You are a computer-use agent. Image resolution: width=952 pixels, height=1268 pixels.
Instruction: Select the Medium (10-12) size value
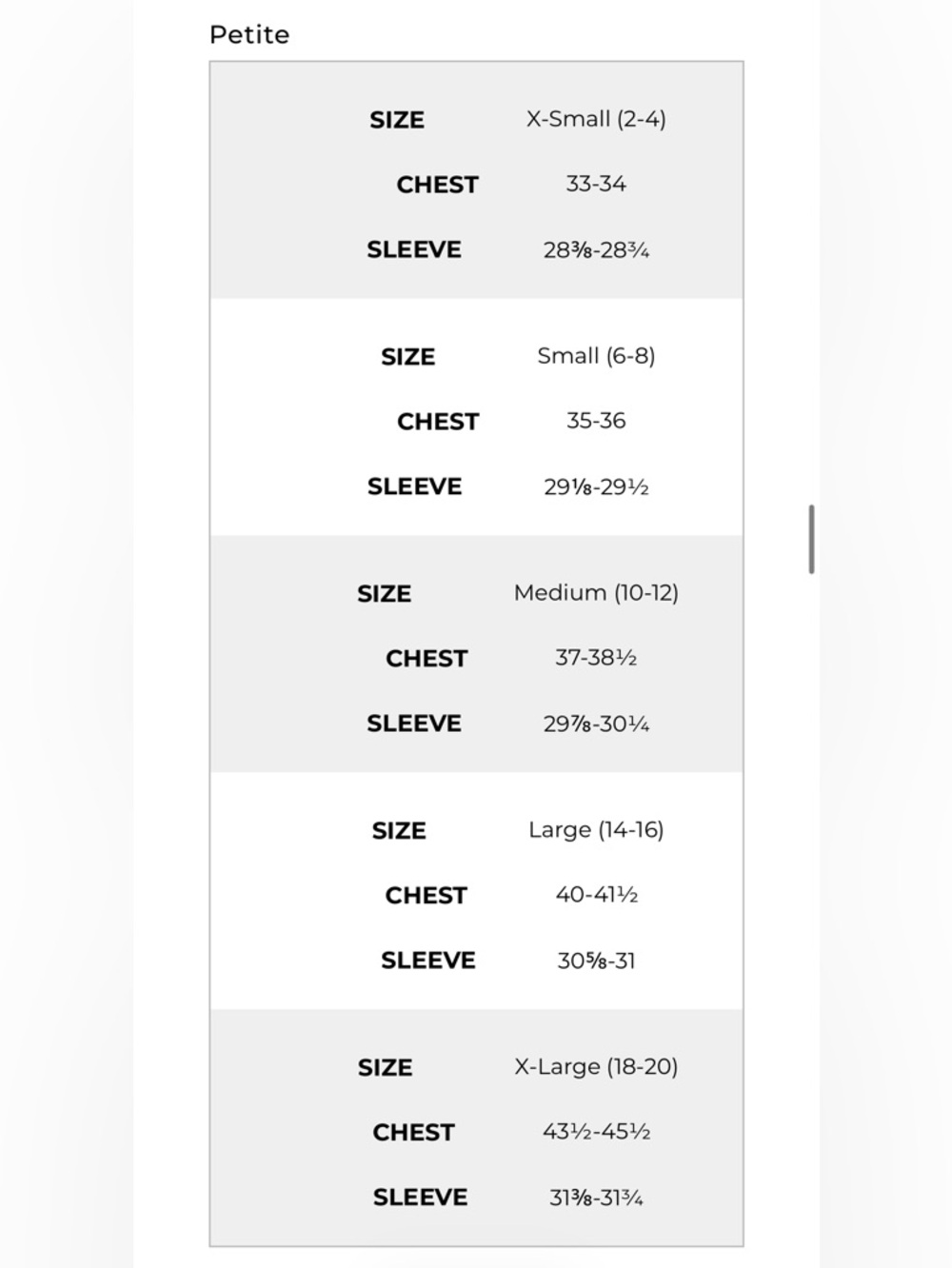pyautogui.click(x=596, y=593)
